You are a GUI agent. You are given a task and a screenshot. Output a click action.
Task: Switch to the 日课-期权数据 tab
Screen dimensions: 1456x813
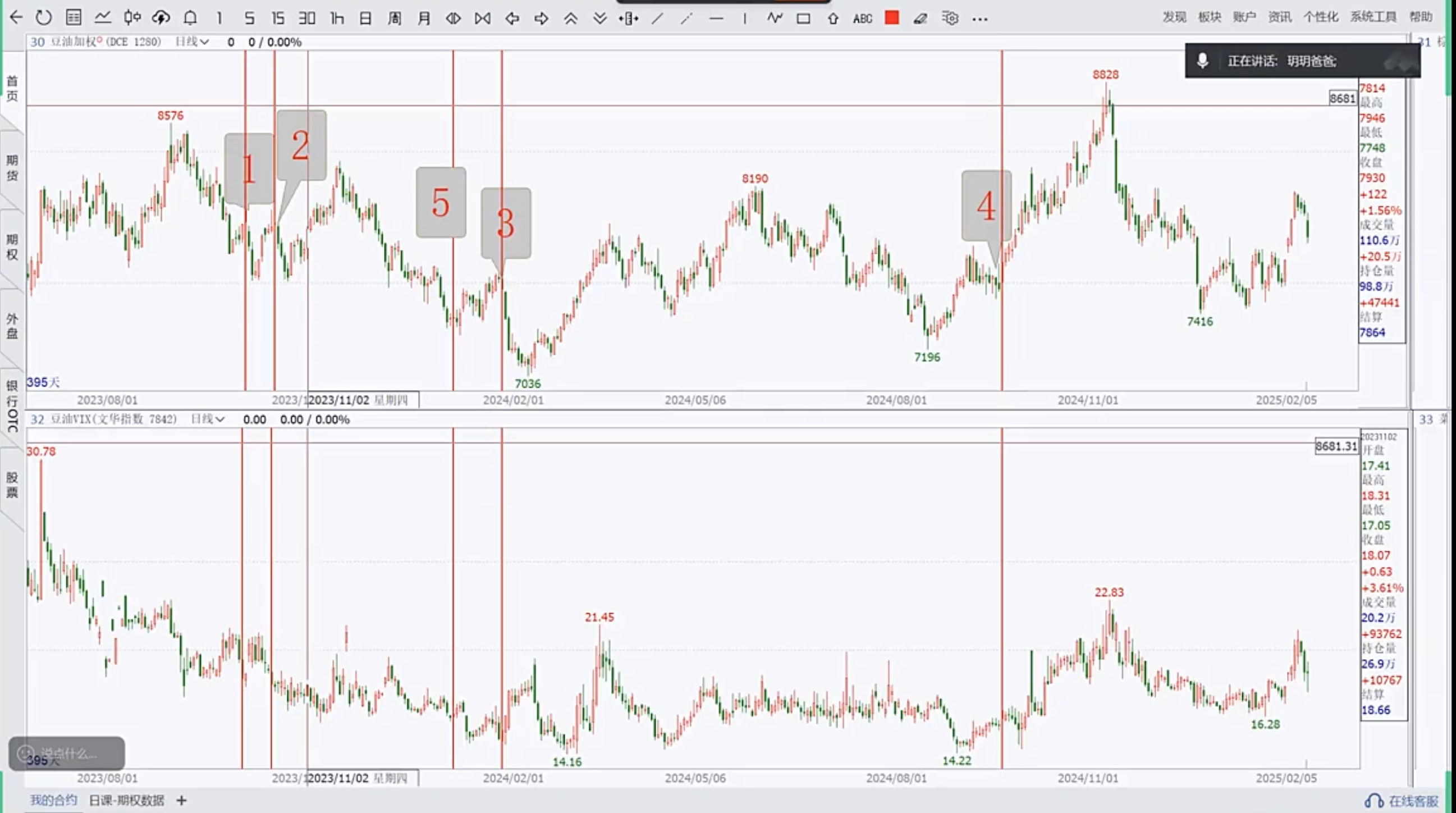pos(127,800)
